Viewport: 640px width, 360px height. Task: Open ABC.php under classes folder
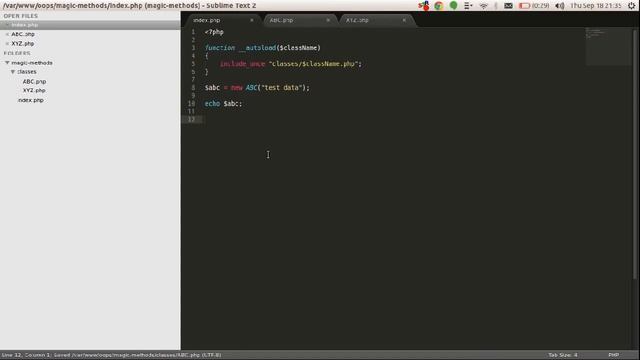pyautogui.click(x=34, y=82)
